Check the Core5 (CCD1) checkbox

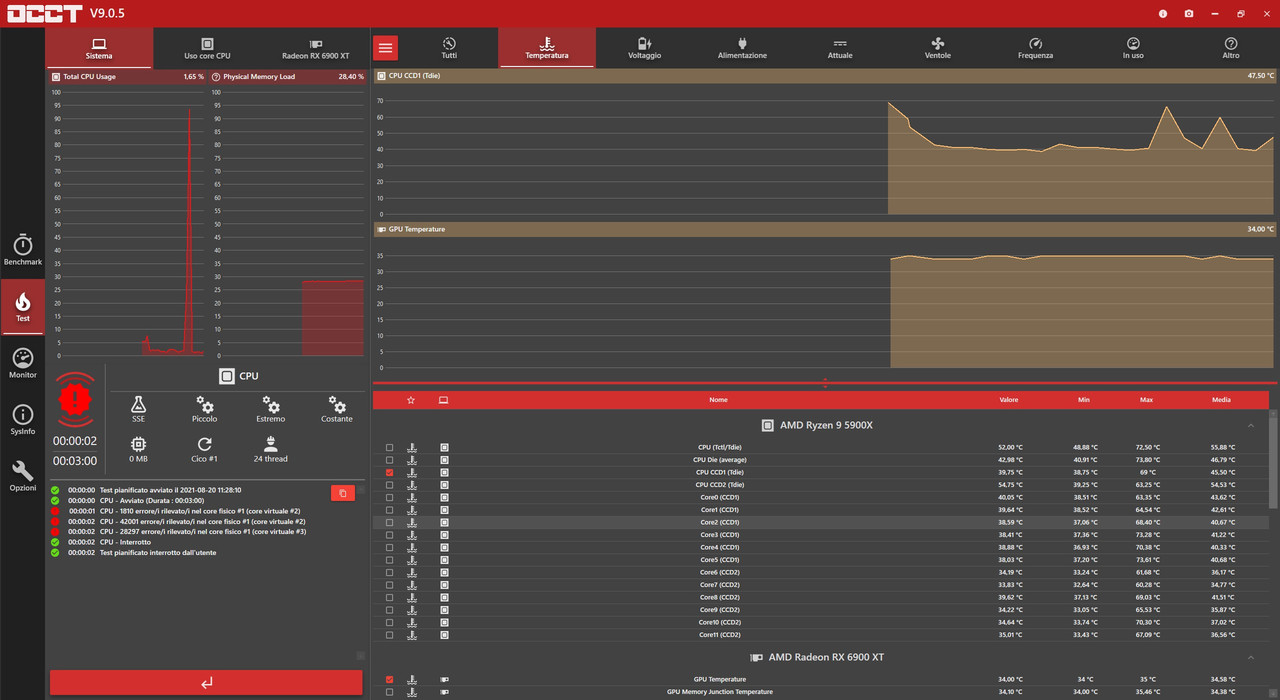pyautogui.click(x=389, y=560)
